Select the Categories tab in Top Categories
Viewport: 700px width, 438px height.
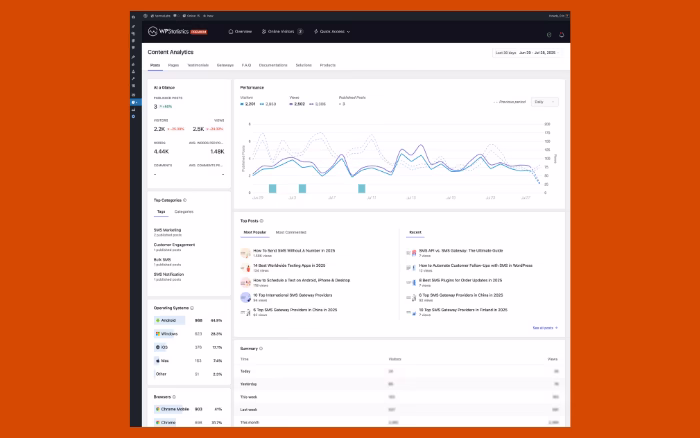(x=184, y=212)
